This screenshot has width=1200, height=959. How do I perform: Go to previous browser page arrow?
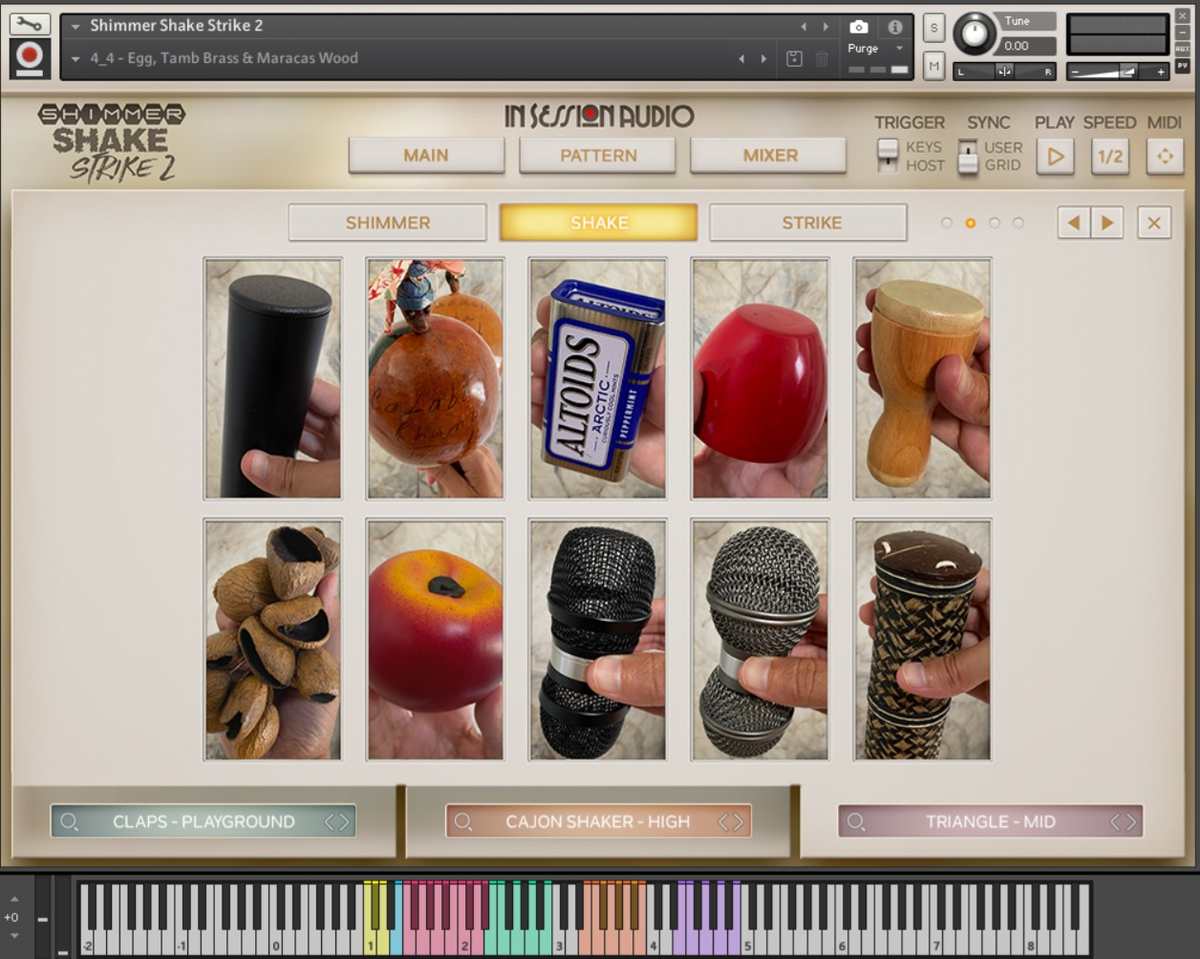(x=1074, y=223)
